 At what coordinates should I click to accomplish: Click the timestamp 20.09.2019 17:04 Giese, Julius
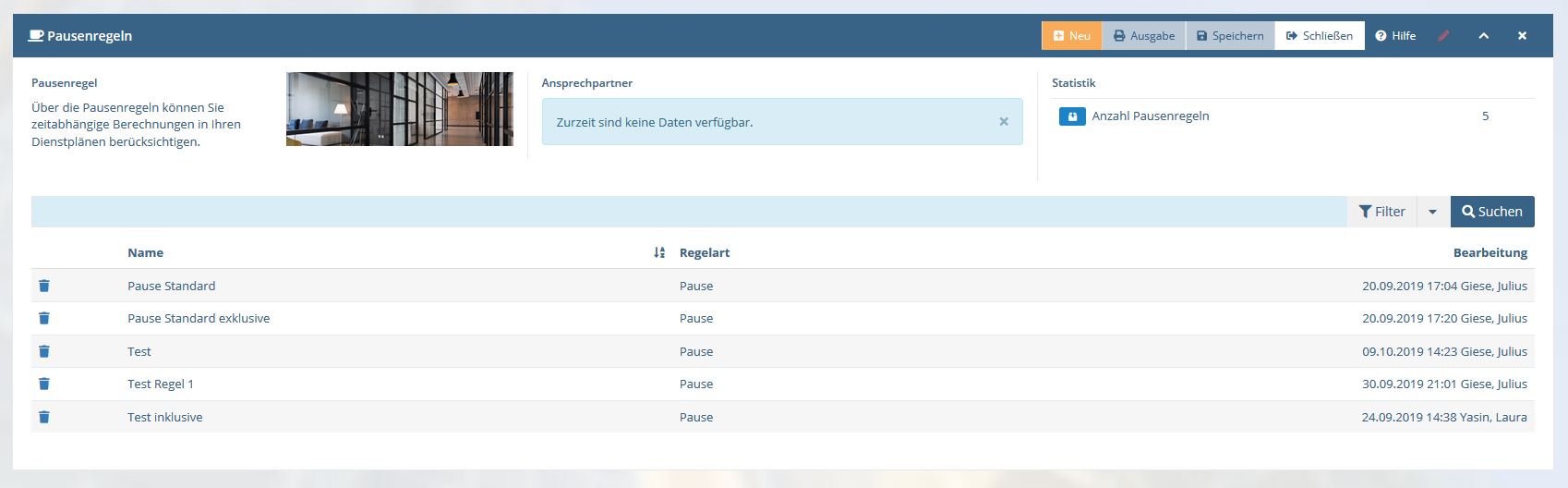coord(1444,286)
